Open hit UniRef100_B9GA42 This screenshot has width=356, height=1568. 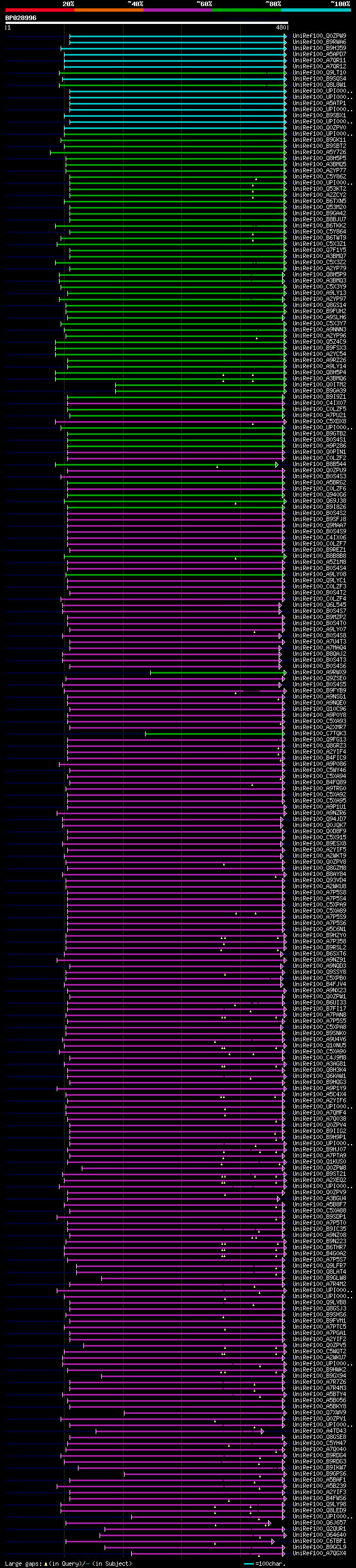(319, 214)
